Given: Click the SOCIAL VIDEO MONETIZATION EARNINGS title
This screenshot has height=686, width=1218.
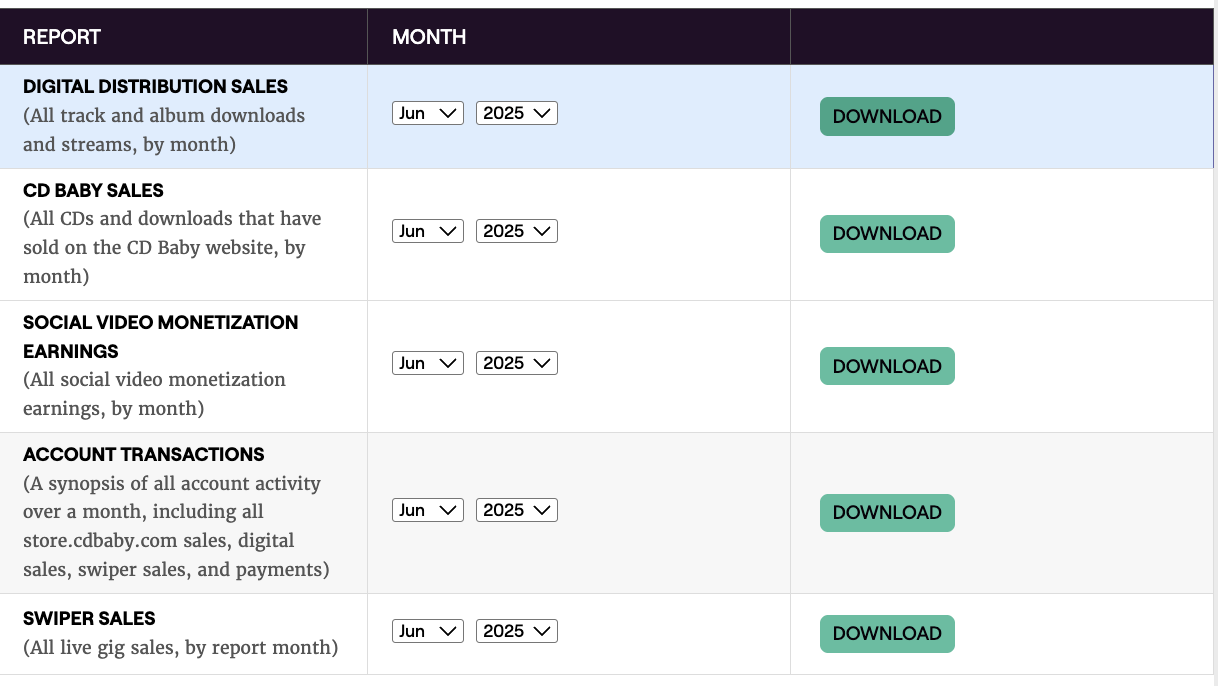Looking at the screenshot, I should 160,337.
